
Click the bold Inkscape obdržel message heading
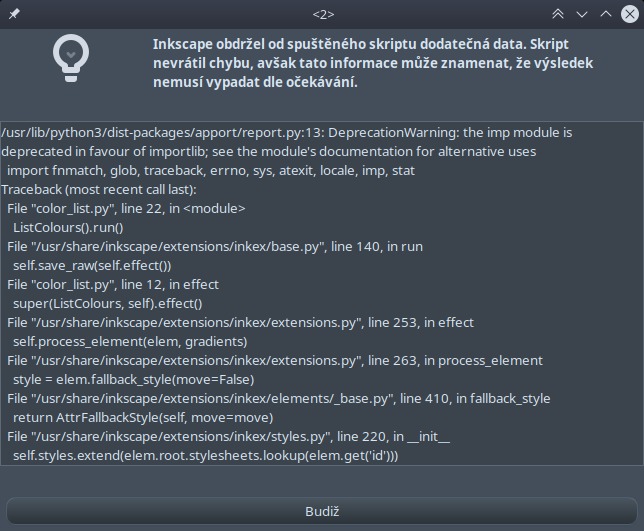tap(373, 63)
